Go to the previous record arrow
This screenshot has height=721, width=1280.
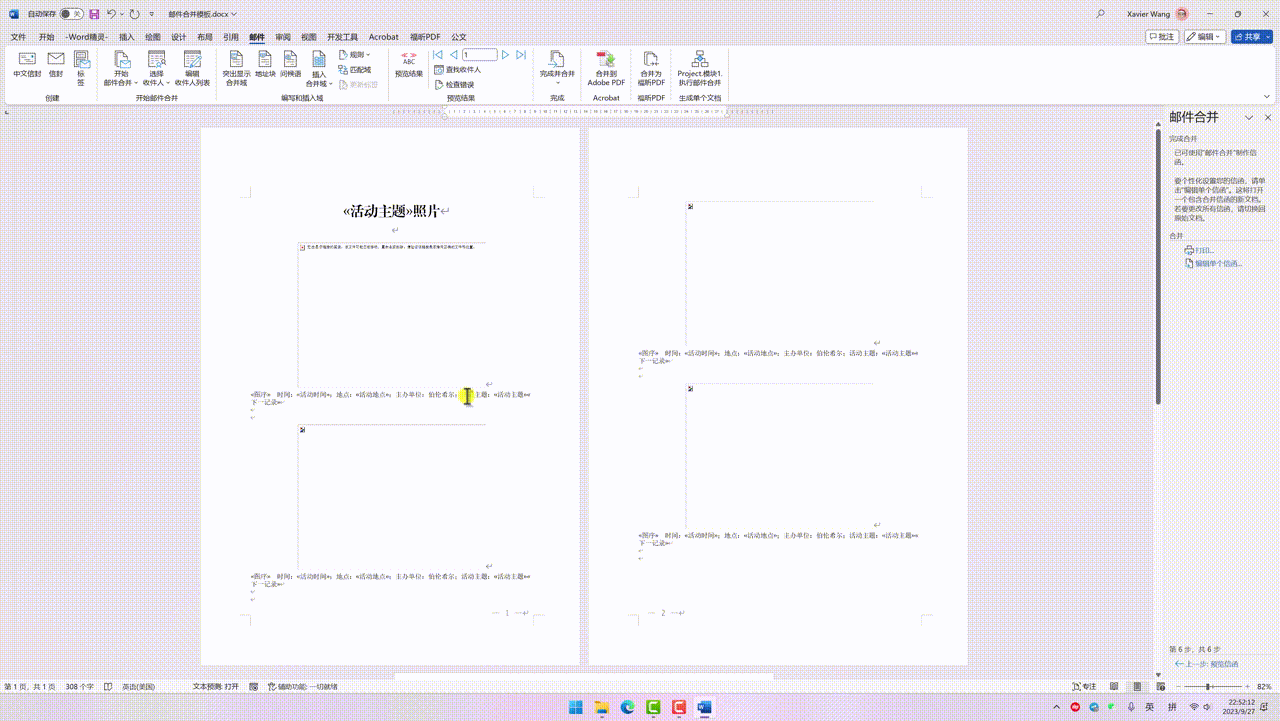click(x=454, y=55)
